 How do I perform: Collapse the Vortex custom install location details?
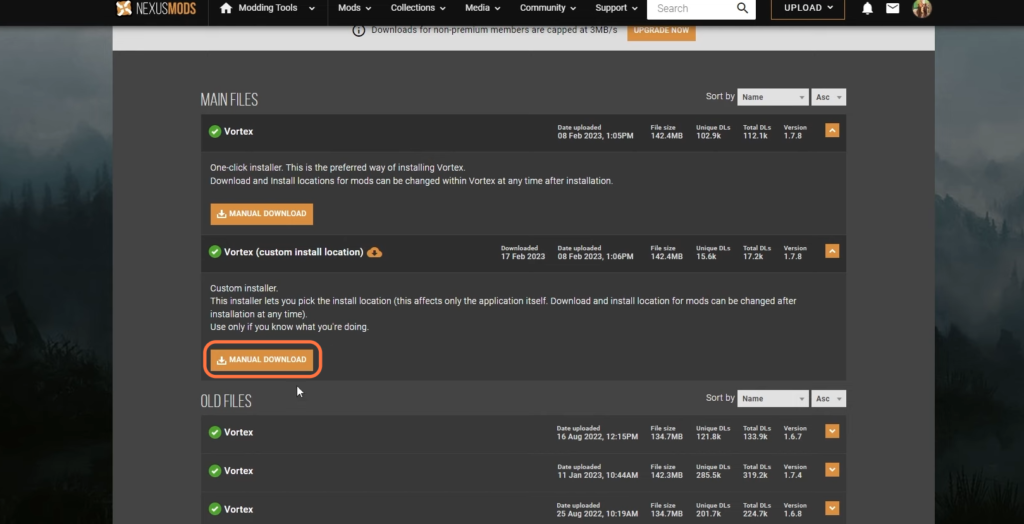(x=832, y=251)
